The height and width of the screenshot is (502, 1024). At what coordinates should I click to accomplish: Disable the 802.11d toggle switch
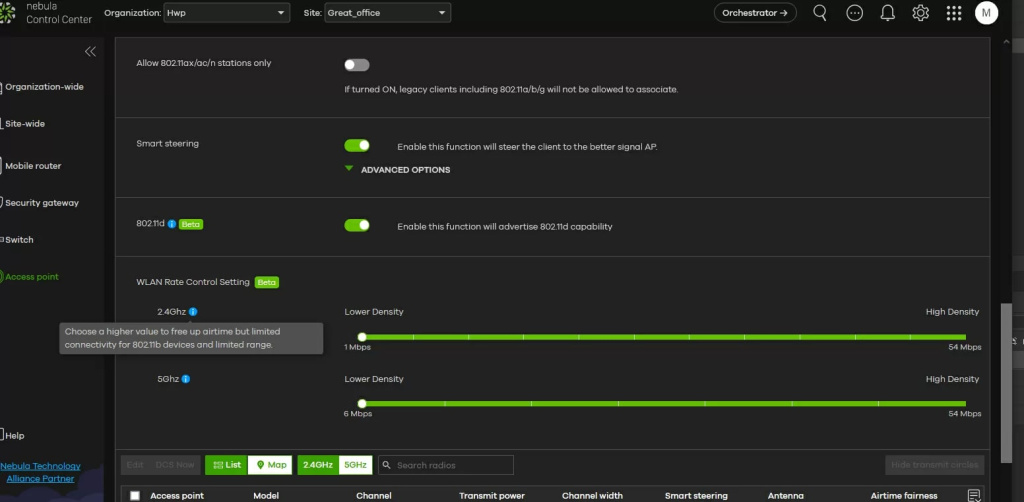357,226
